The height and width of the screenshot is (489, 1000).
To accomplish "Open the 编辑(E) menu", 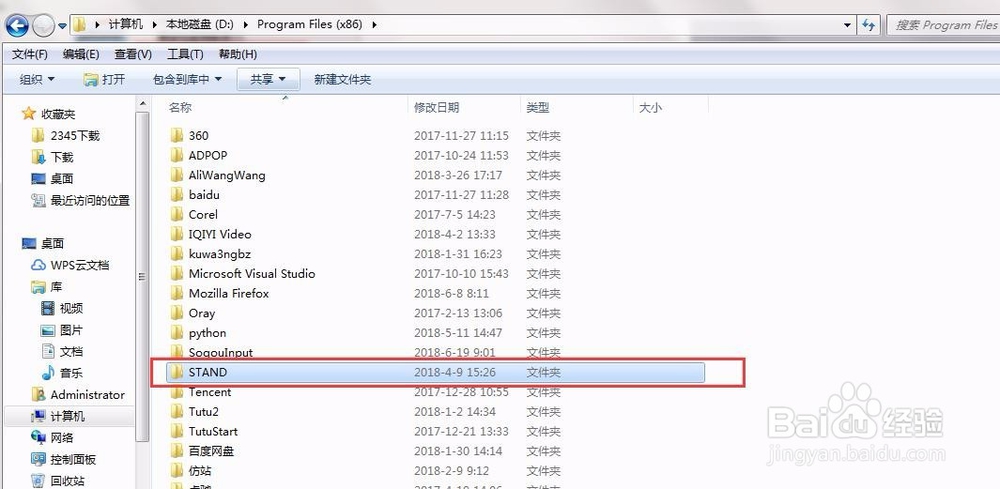I will 81,54.
